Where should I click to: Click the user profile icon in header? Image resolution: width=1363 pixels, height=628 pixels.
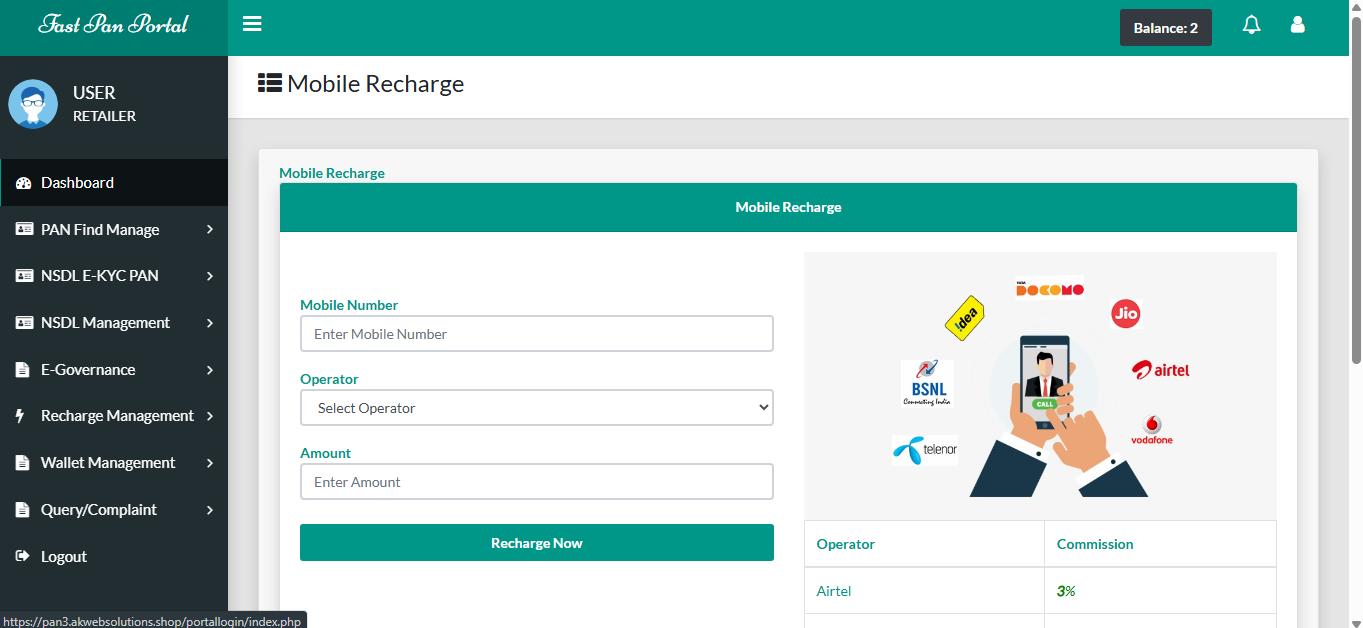click(1297, 25)
